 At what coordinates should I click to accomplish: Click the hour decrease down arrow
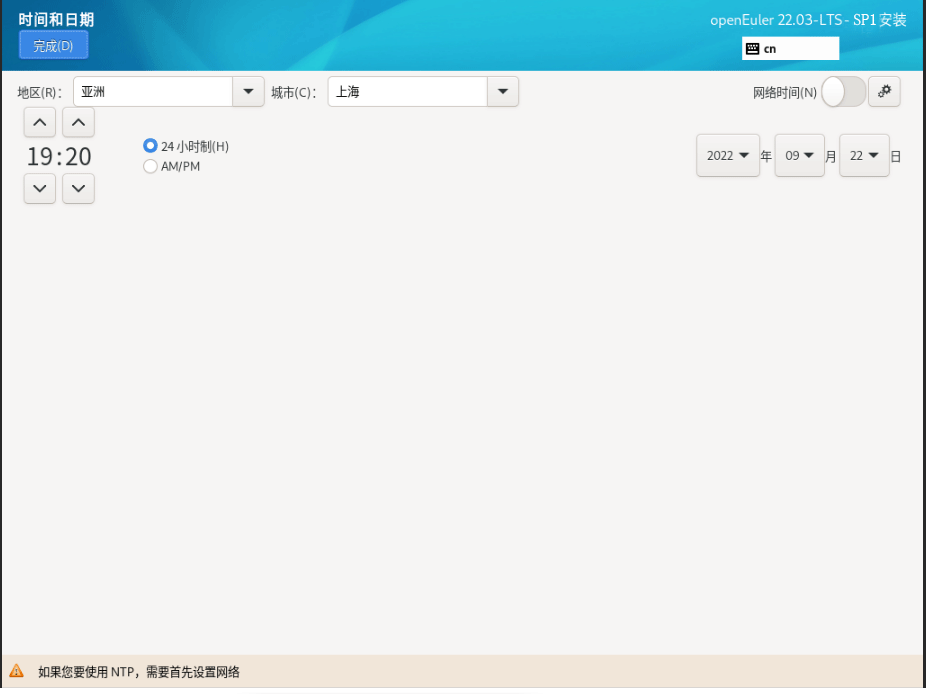tap(39, 188)
